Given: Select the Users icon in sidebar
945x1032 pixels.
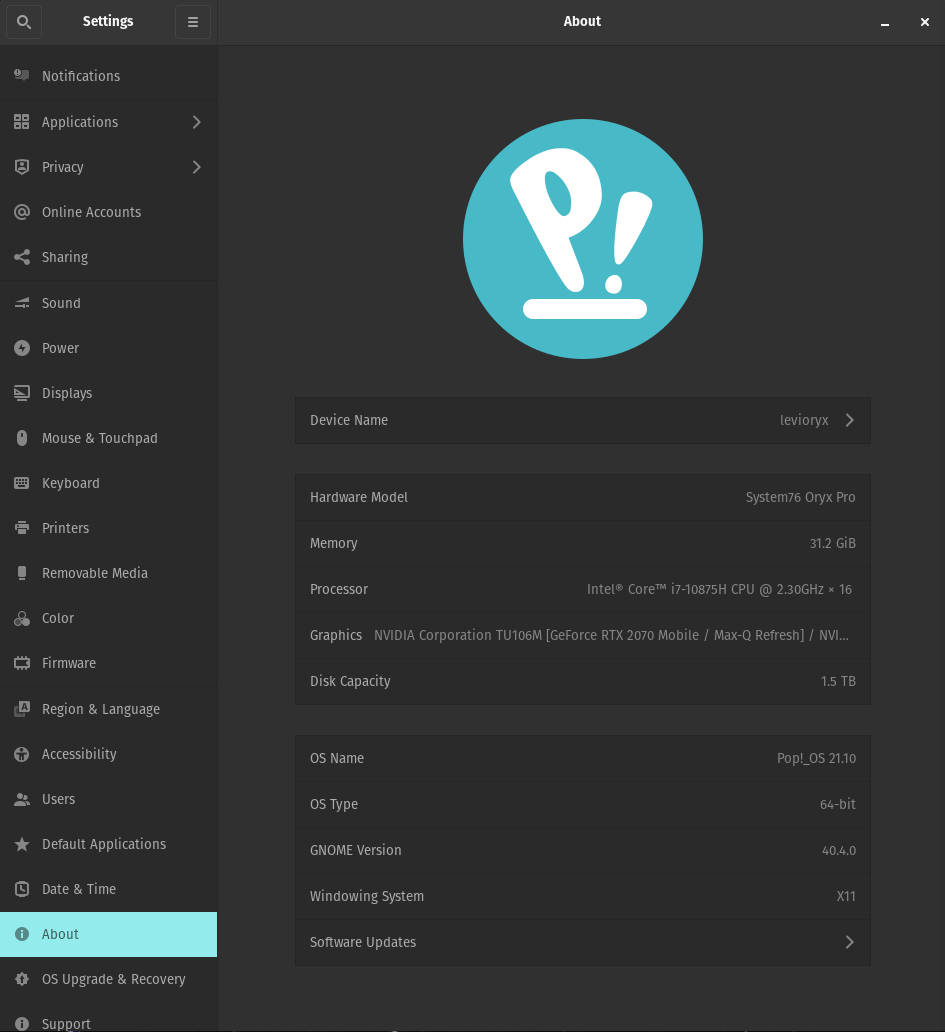Looking at the screenshot, I should [x=20, y=798].
